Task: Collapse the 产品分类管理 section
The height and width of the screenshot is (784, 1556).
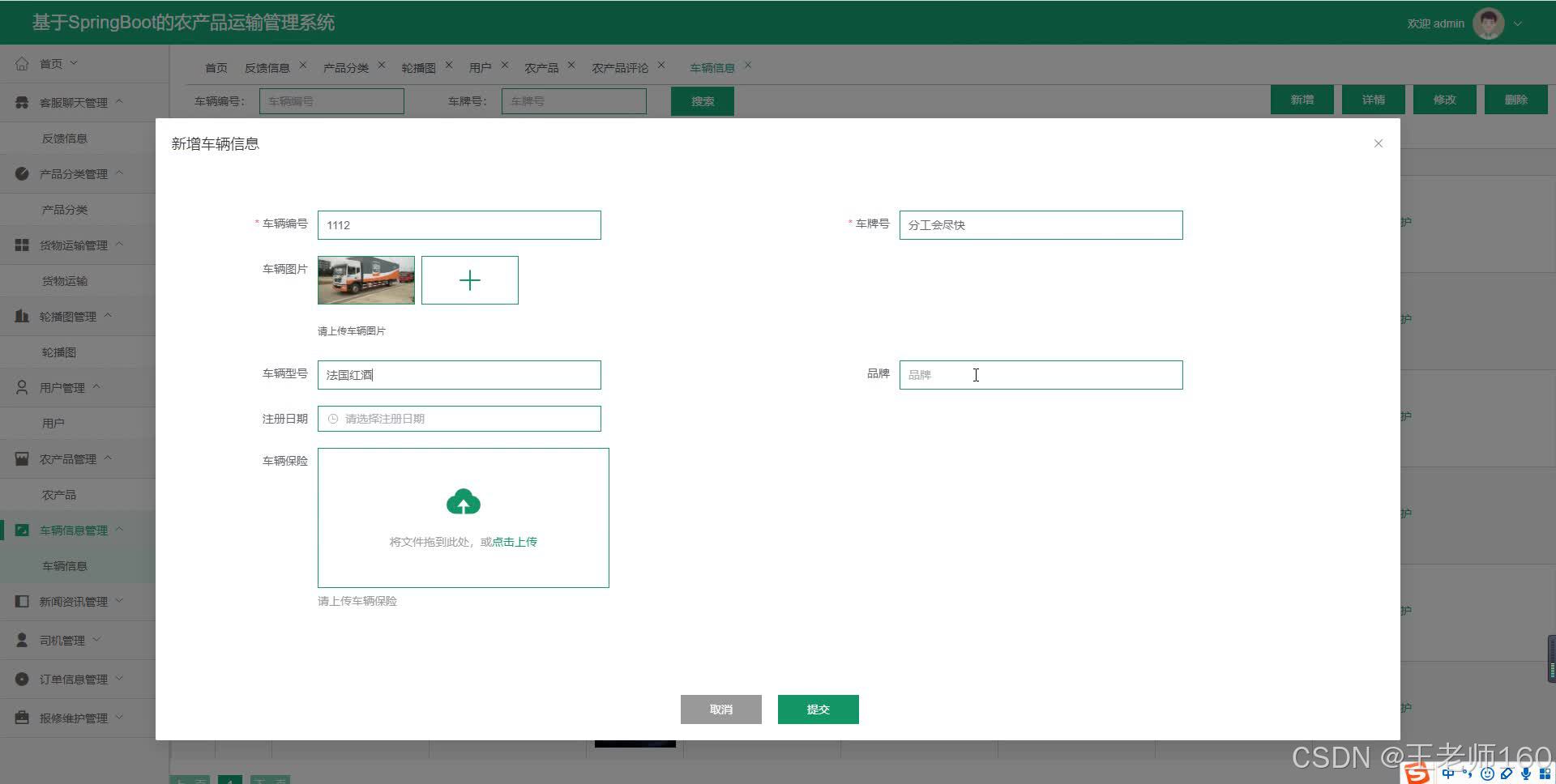Action: click(119, 173)
